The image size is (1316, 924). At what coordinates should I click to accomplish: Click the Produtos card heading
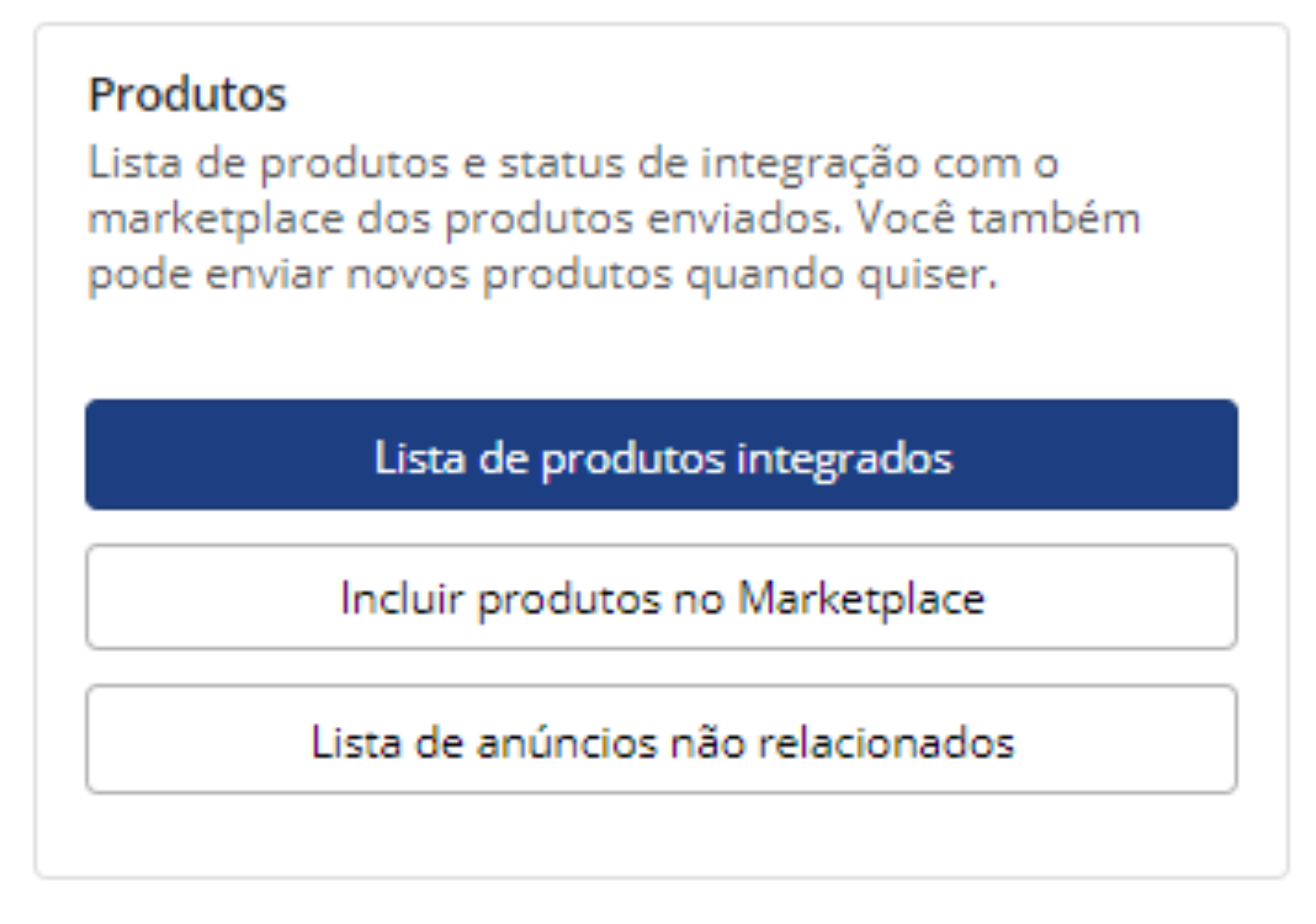click(187, 94)
